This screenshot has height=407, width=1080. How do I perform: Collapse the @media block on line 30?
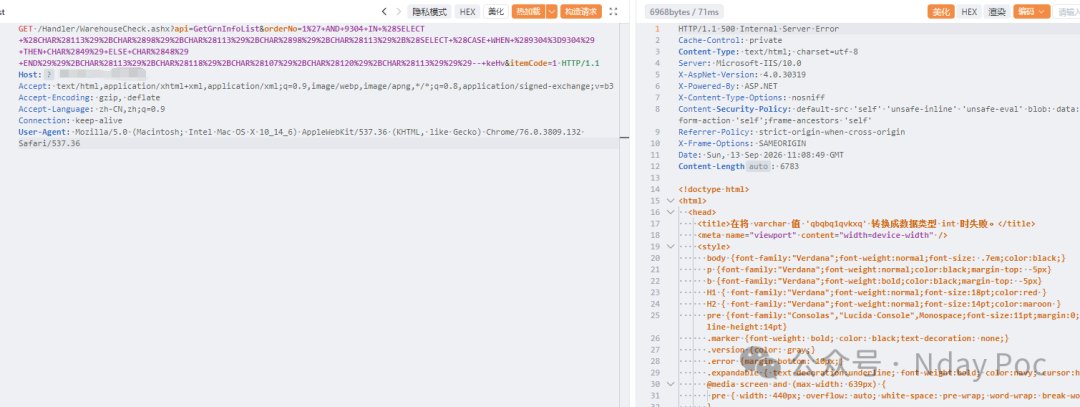(x=671, y=384)
